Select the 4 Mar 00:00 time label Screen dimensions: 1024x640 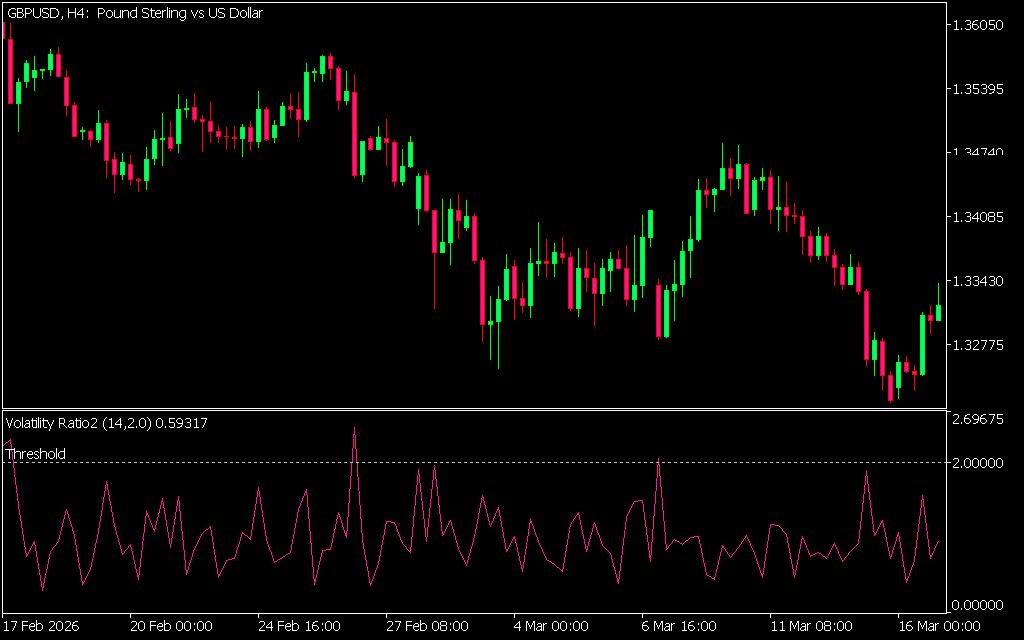pyautogui.click(x=550, y=626)
